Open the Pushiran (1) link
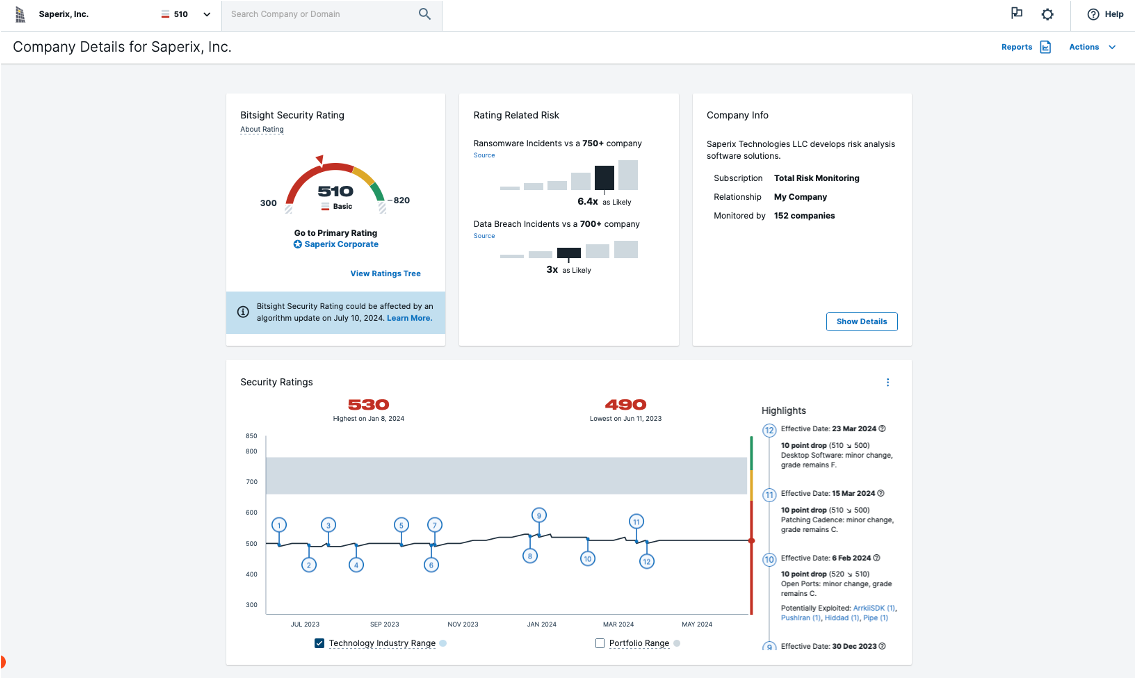 (801, 618)
